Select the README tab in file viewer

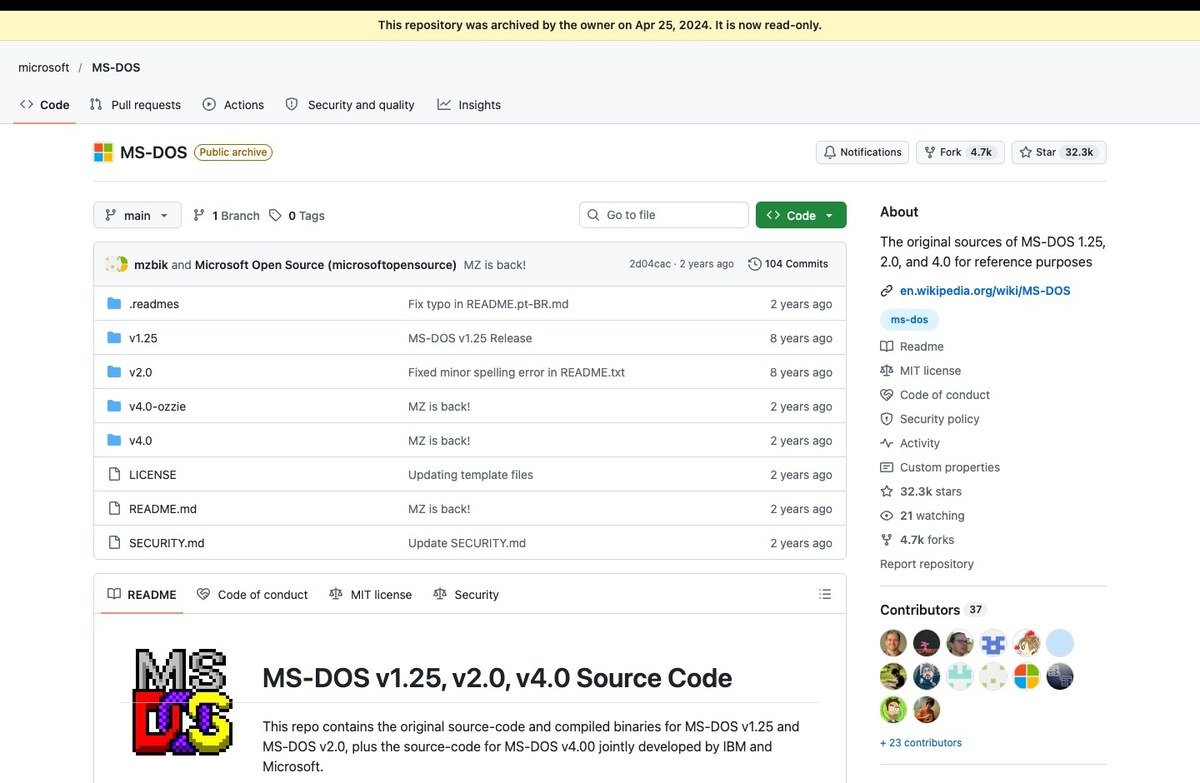[x=142, y=594]
